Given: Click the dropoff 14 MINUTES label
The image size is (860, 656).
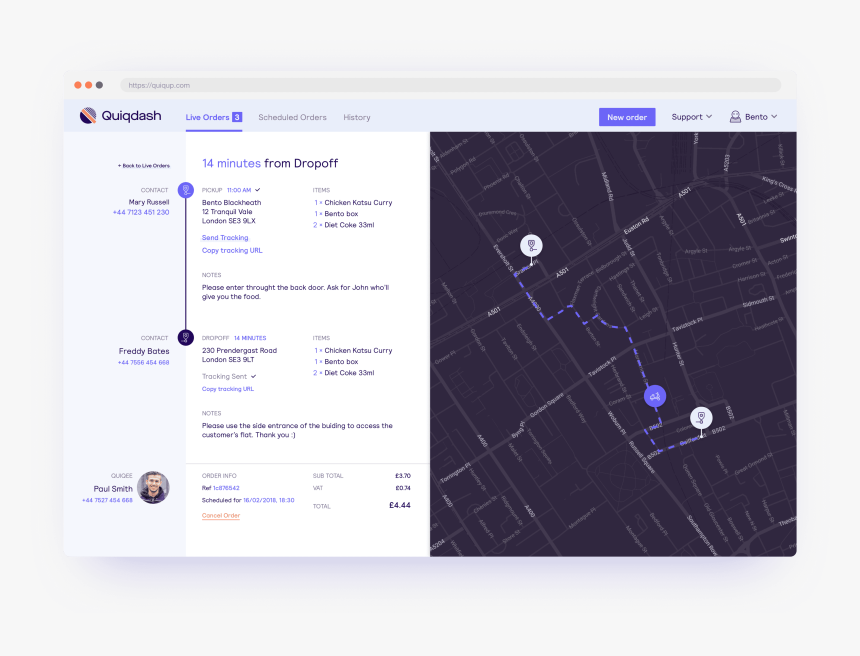Looking at the screenshot, I should 250,338.
